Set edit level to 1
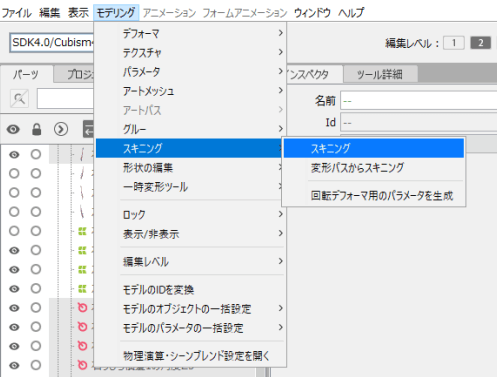The height and width of the screenshot is (377, 497). coord(454,43)
